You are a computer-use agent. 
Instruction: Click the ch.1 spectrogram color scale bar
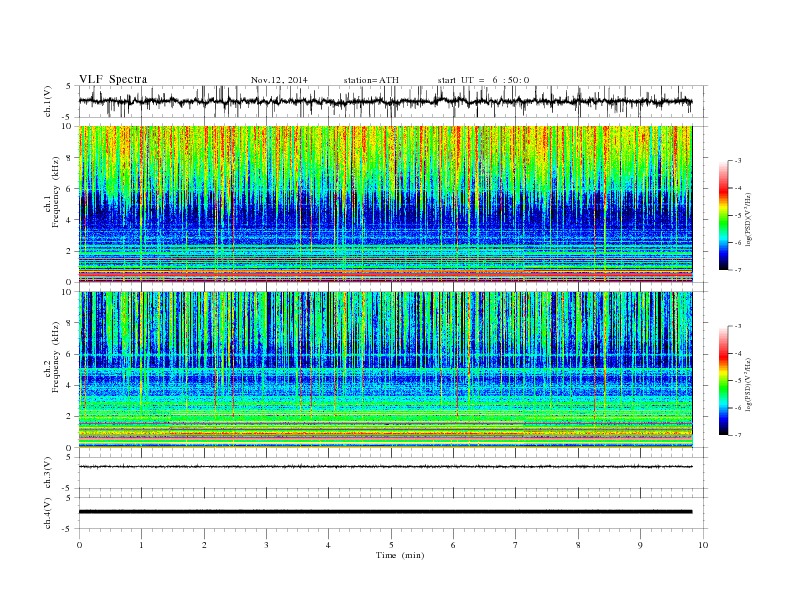click(723, 215)
